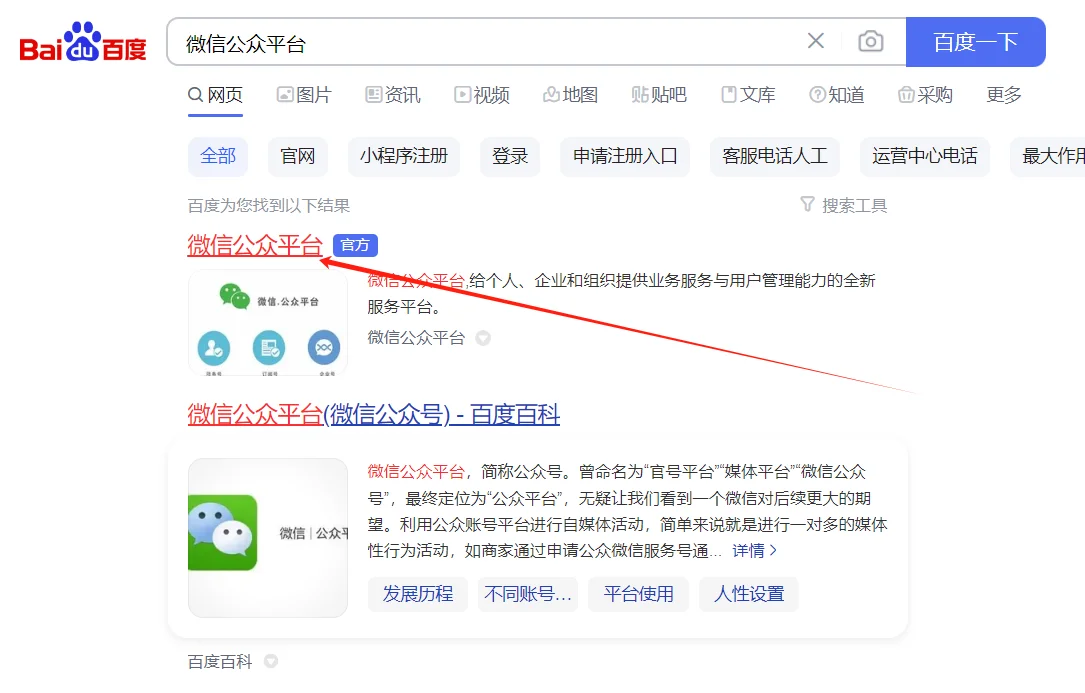
Task: Open the 文库 tab
Action: pyautogui.click(x=748, y=95)
